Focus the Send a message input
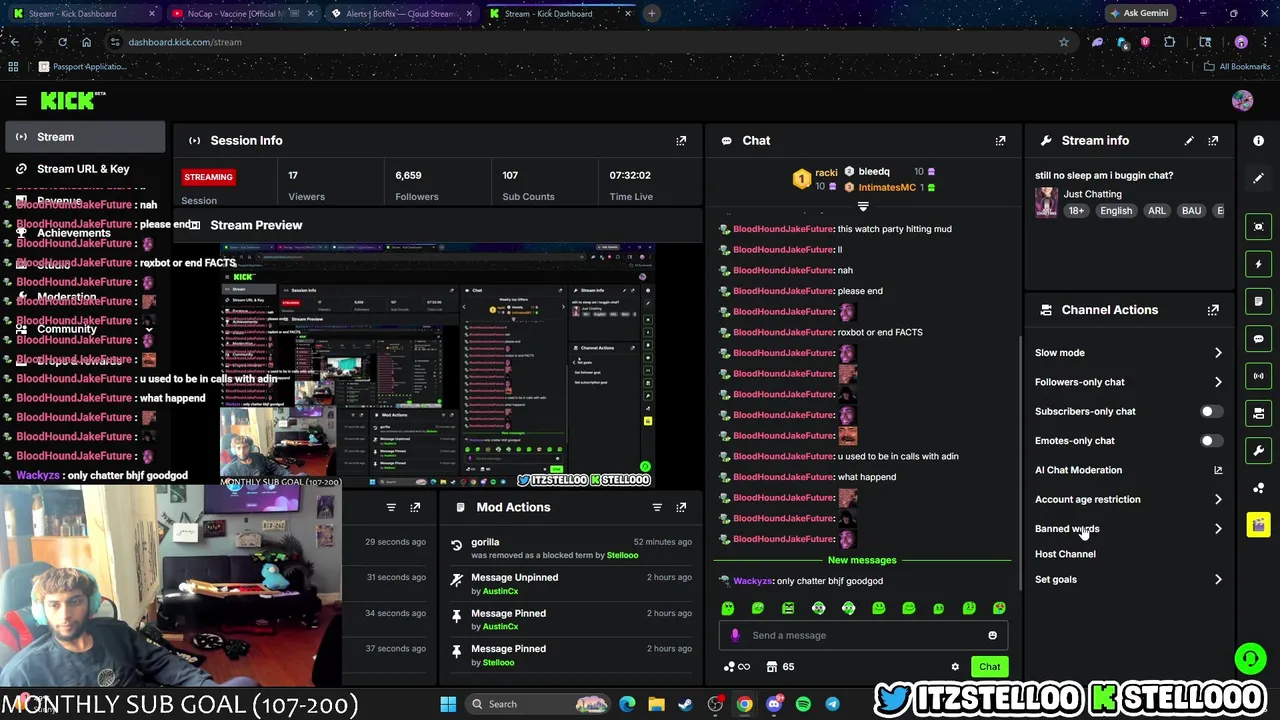 865,635
